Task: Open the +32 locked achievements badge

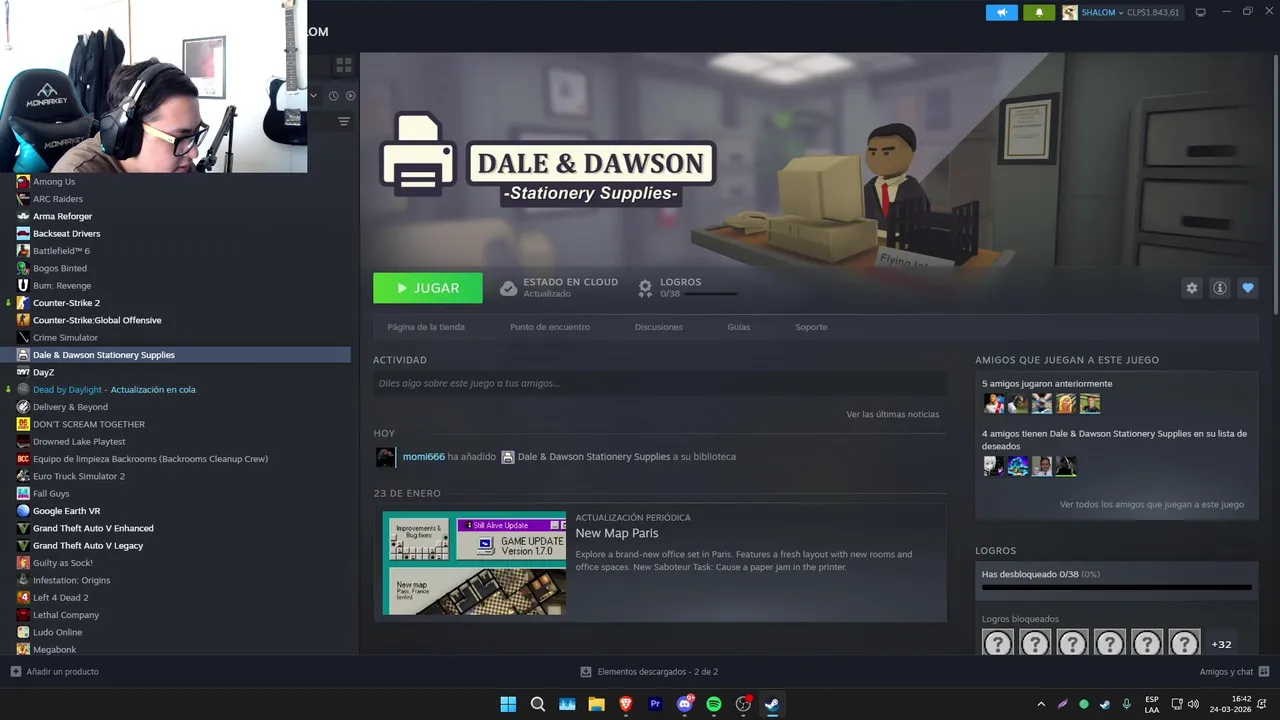Action: point(1221,644)
